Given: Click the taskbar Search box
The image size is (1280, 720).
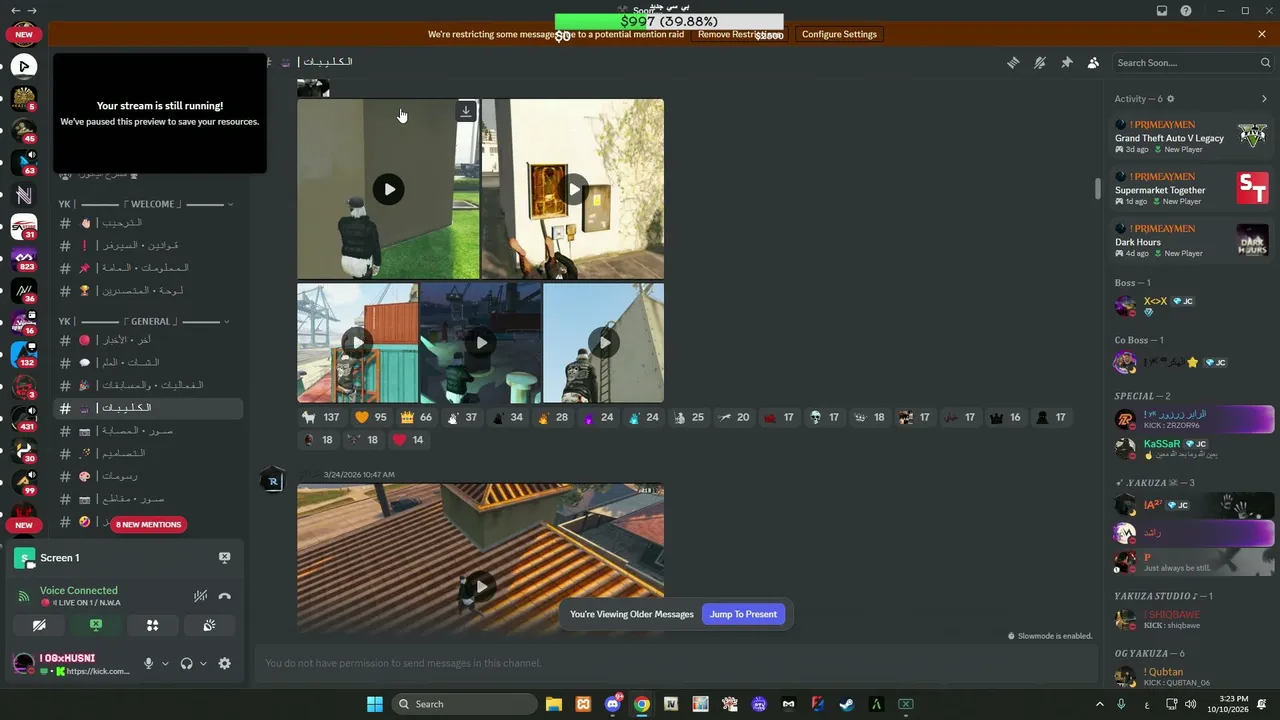Looking at the screenshot, I should [464, 704].
